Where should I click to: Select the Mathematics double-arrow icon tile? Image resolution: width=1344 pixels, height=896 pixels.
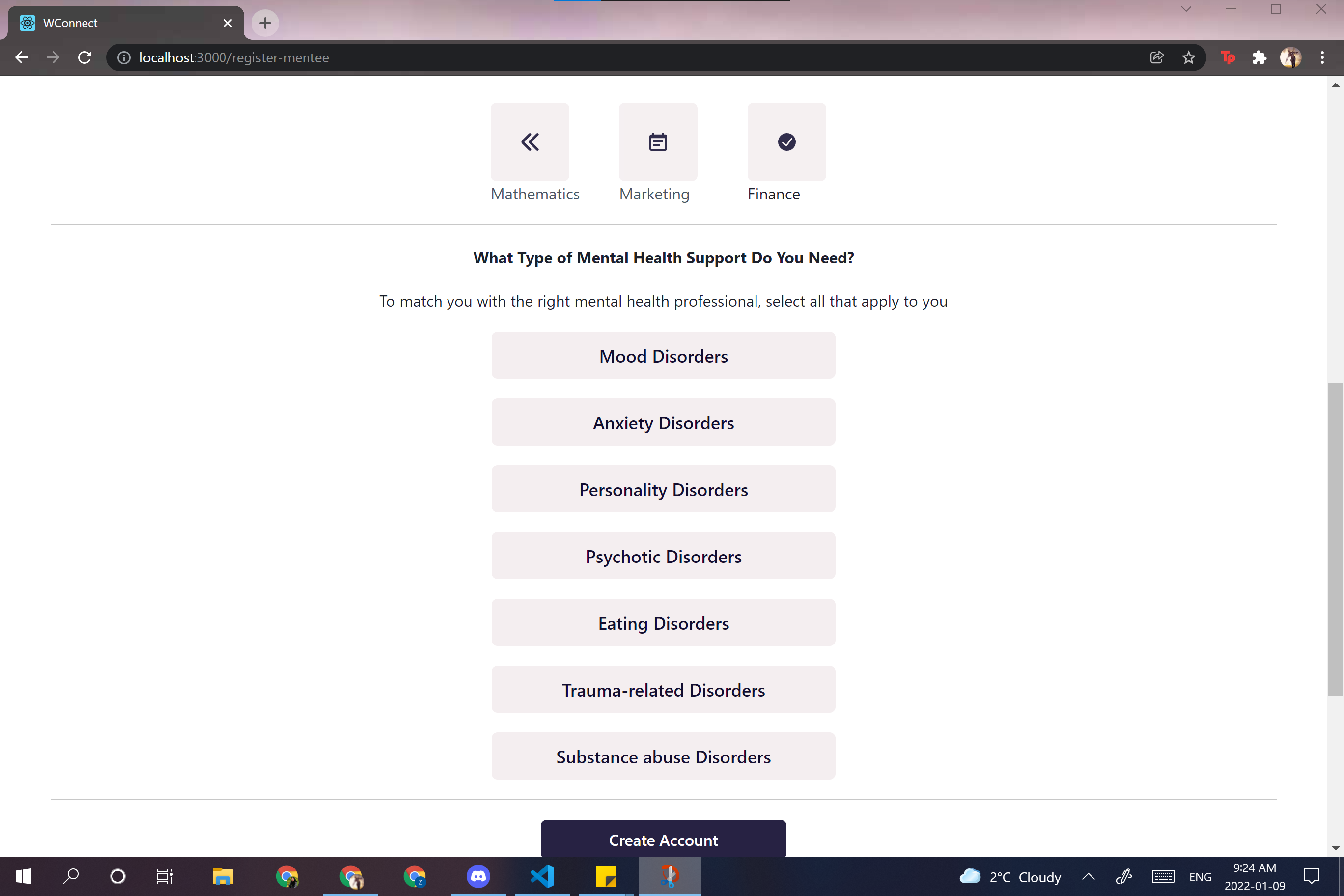(529, 141)
